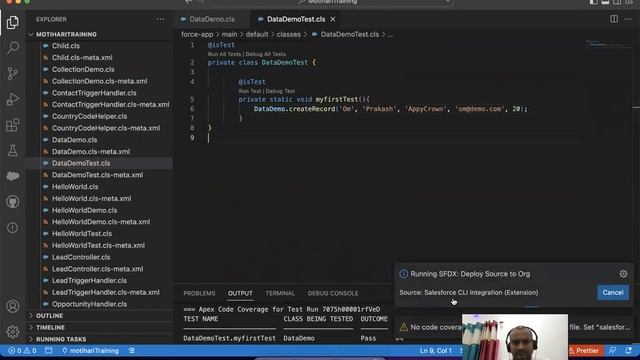
Task: Click the feedback icon next to Prettier
Action: (x=612, y=351)
